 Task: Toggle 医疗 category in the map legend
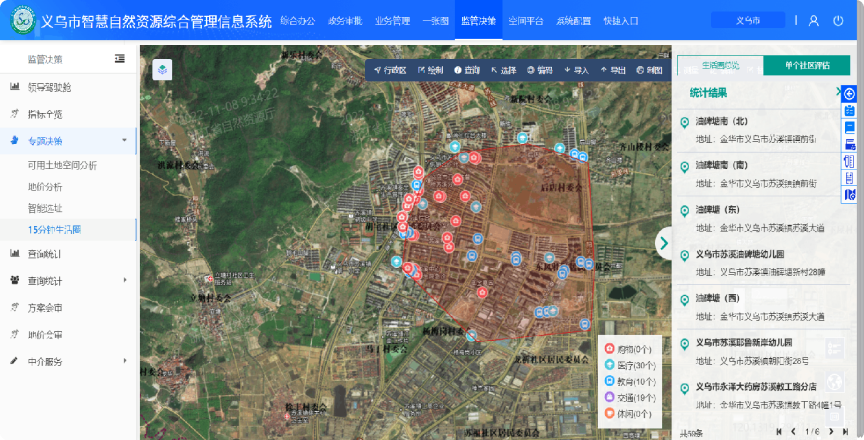(630, 365)
